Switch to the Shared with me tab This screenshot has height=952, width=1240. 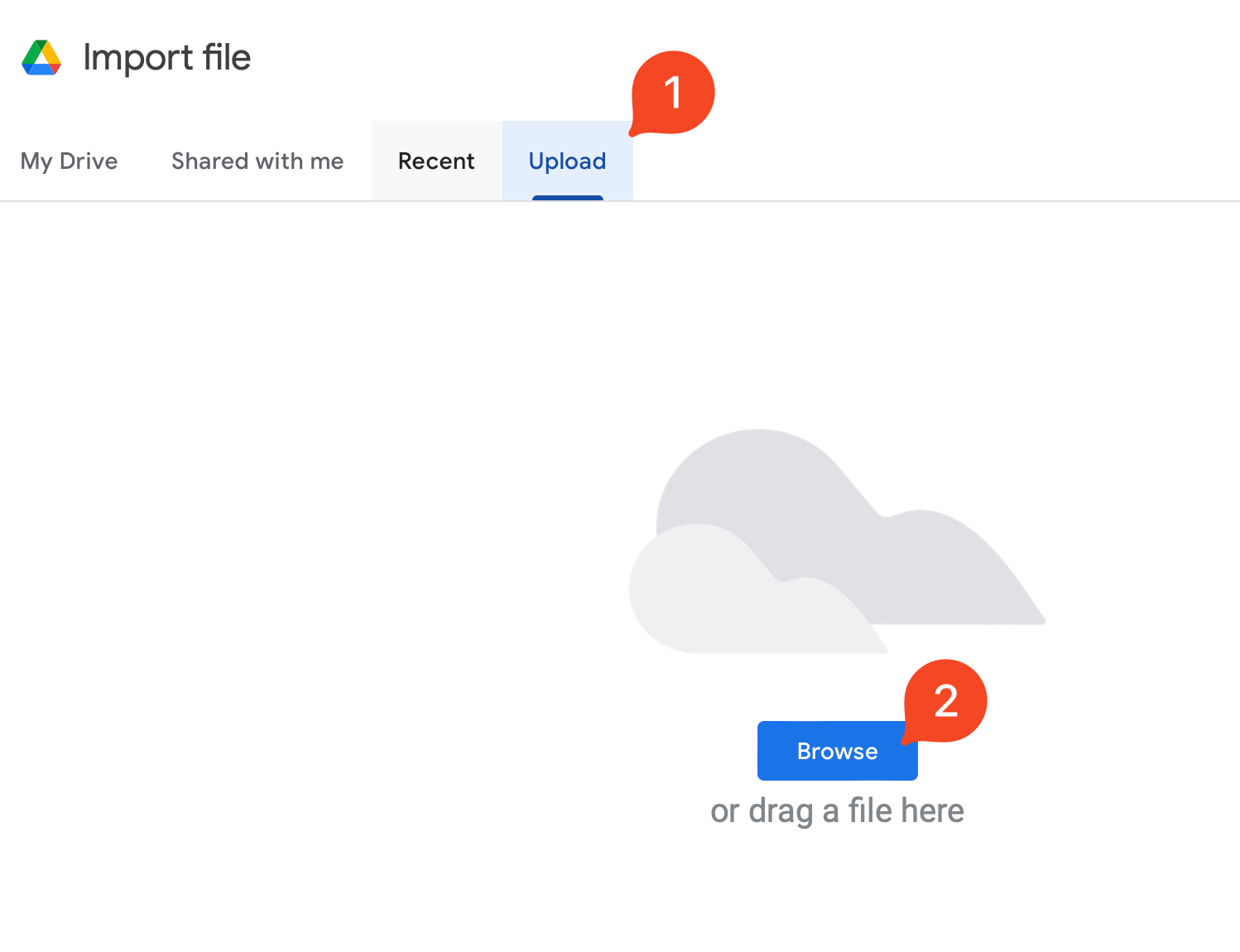tap(257, 161)
